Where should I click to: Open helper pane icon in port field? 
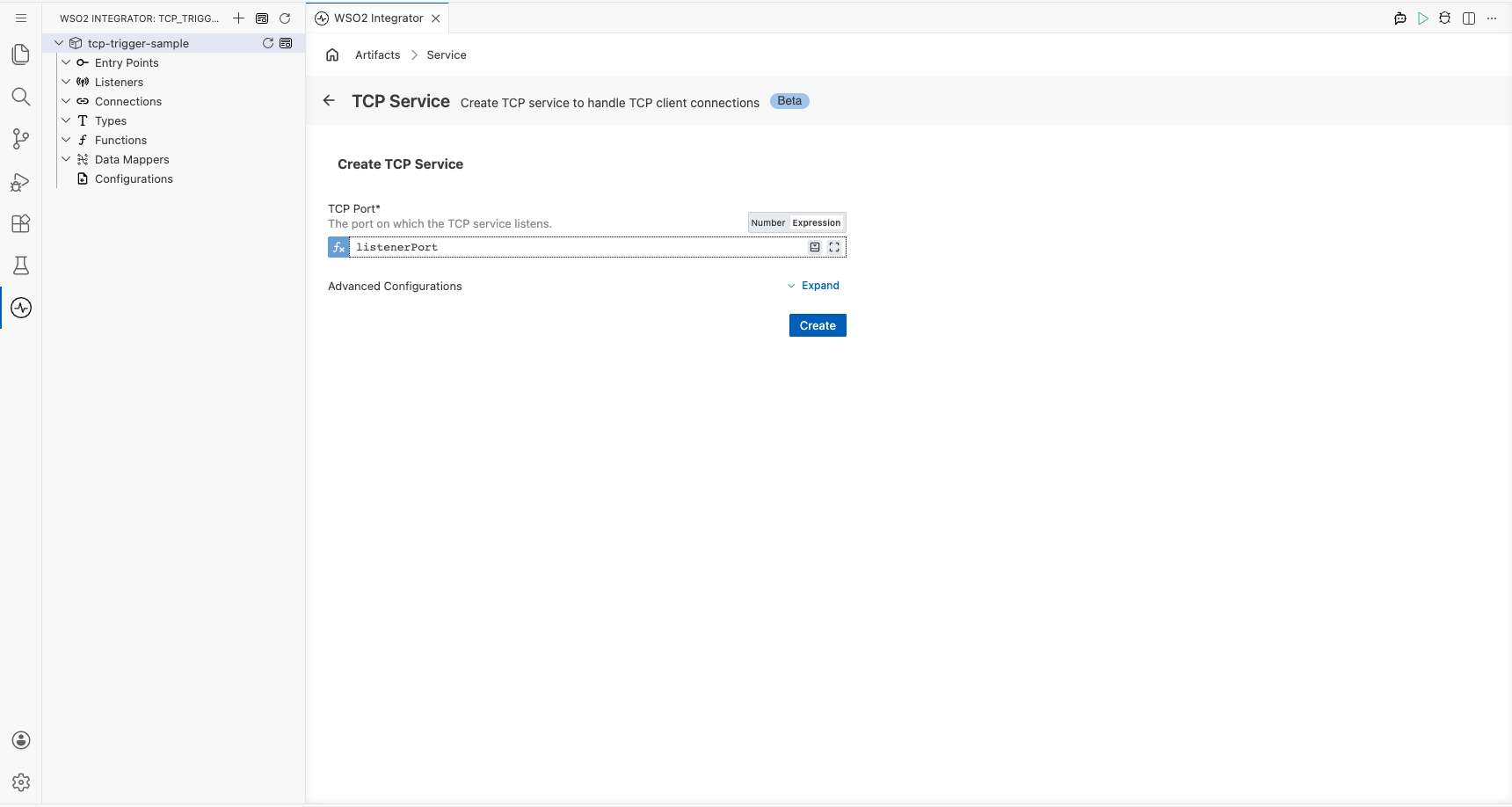[x=815, y=247]
